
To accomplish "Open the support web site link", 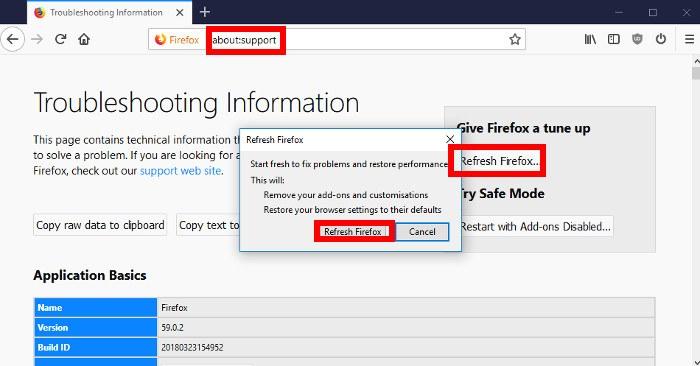I will [180, 171].
